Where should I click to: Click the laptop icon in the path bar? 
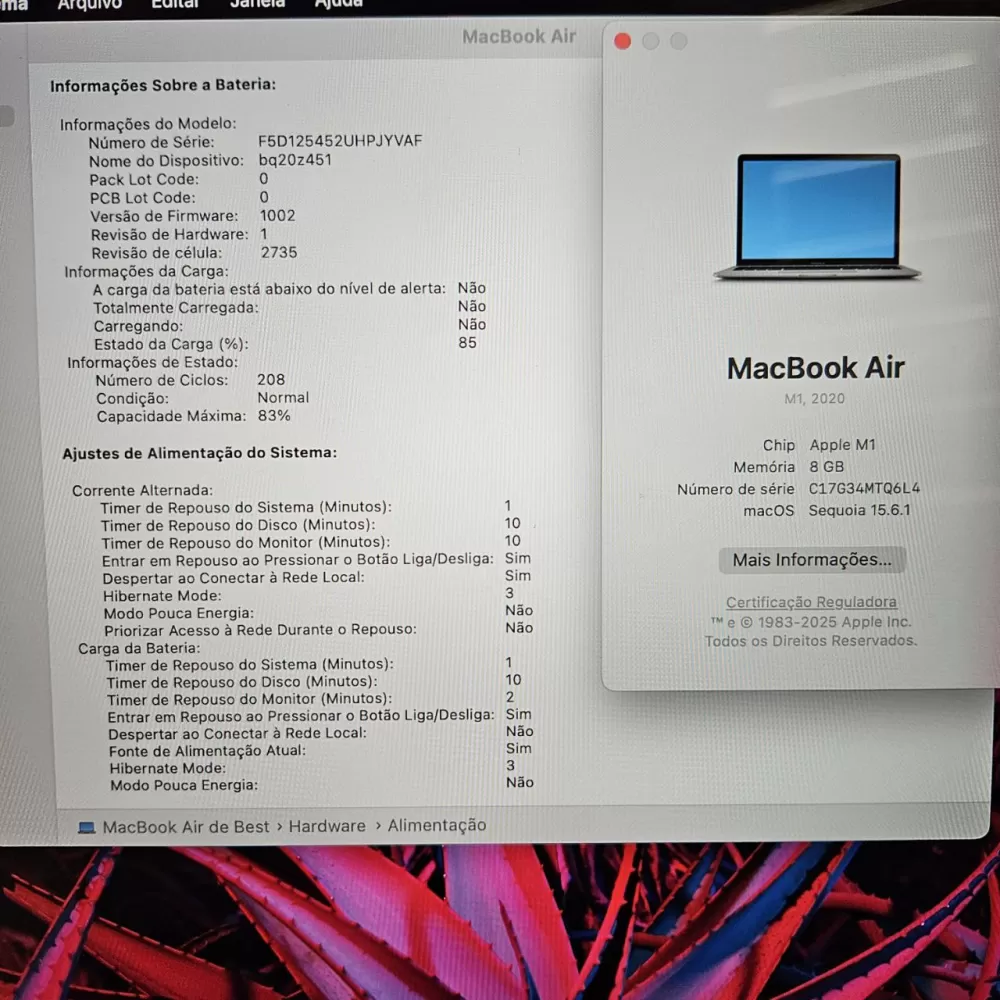tap(87, 827)
